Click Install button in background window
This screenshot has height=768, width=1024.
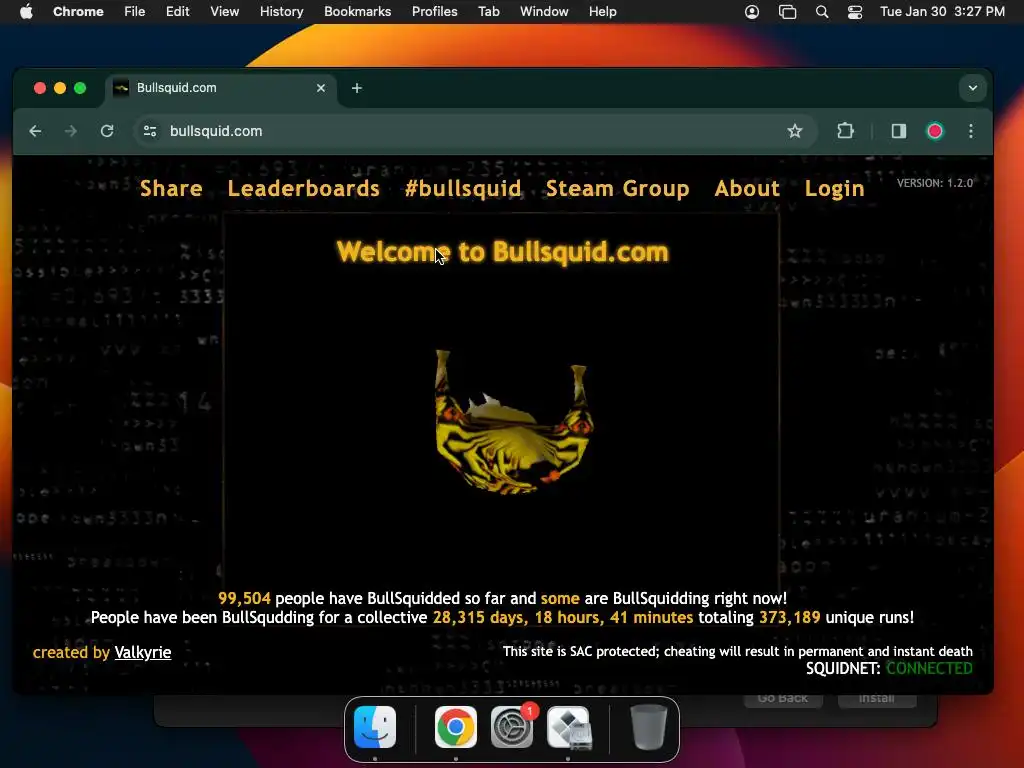point(876,699)
